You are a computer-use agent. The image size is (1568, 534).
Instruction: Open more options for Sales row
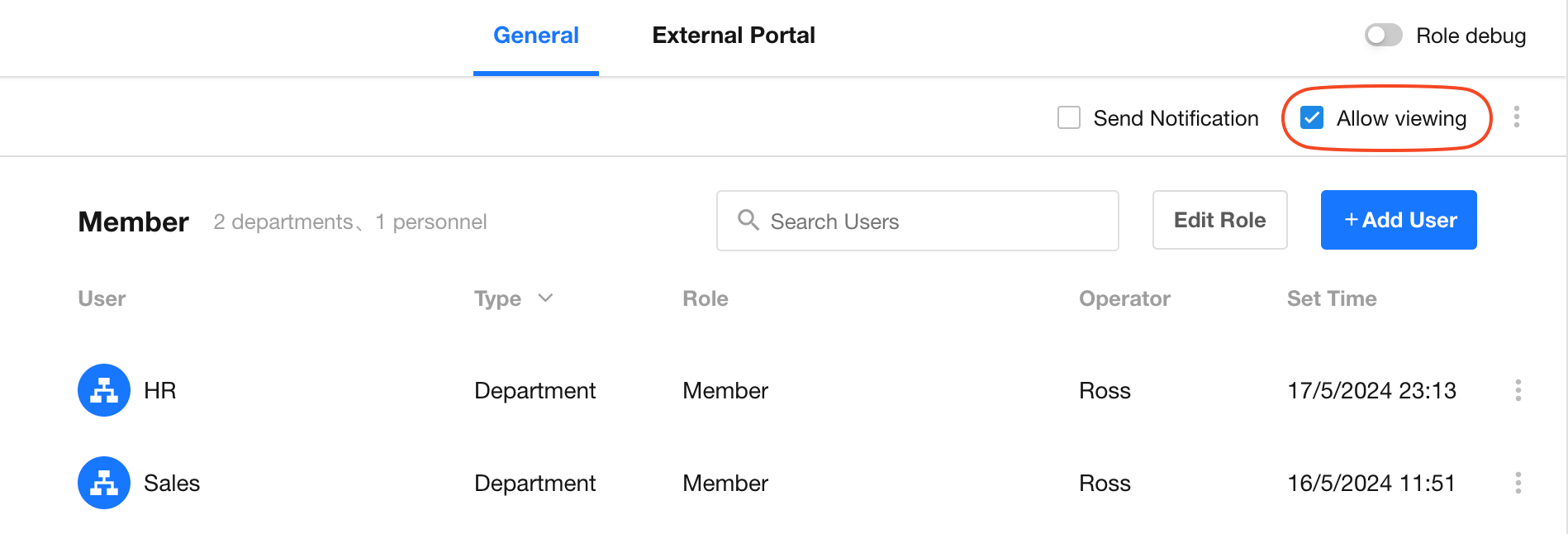[1518, 483]
